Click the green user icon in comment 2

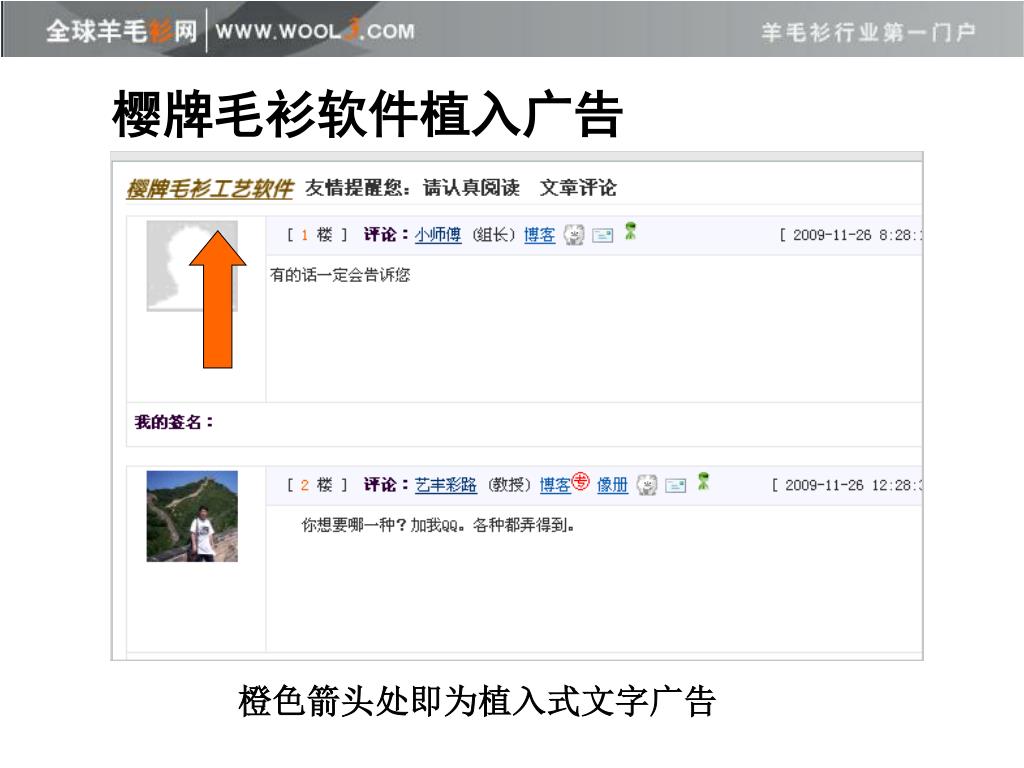[703, 481]
